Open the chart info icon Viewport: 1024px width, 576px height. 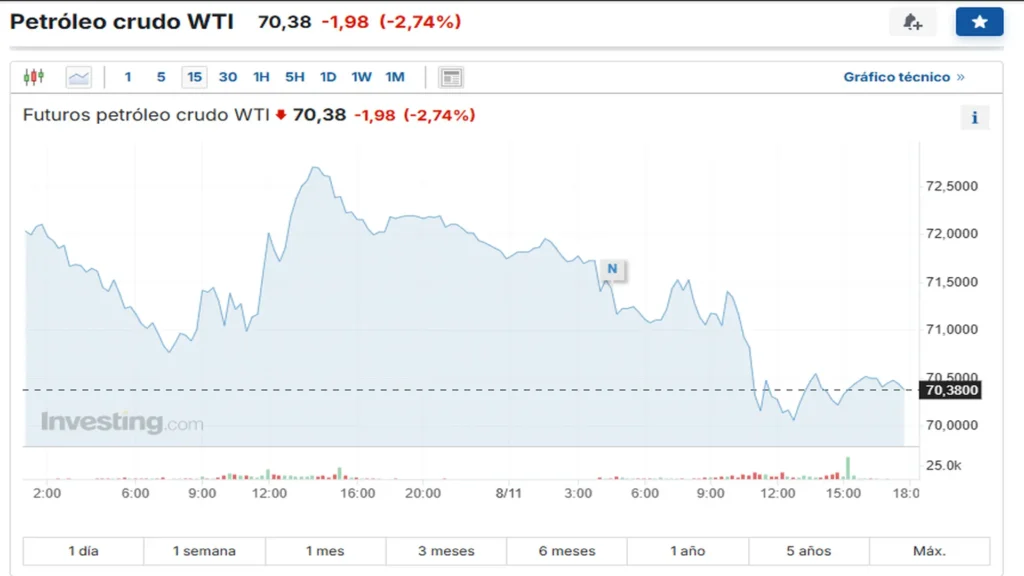(974, 118)
